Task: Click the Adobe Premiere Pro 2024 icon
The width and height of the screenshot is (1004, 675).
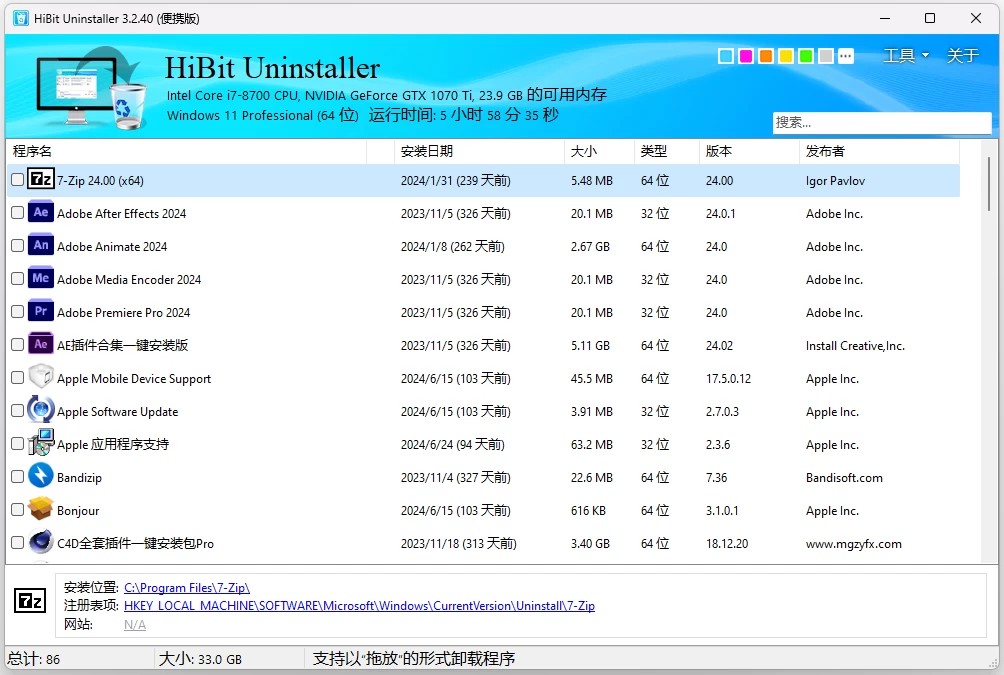Action: 41,312
